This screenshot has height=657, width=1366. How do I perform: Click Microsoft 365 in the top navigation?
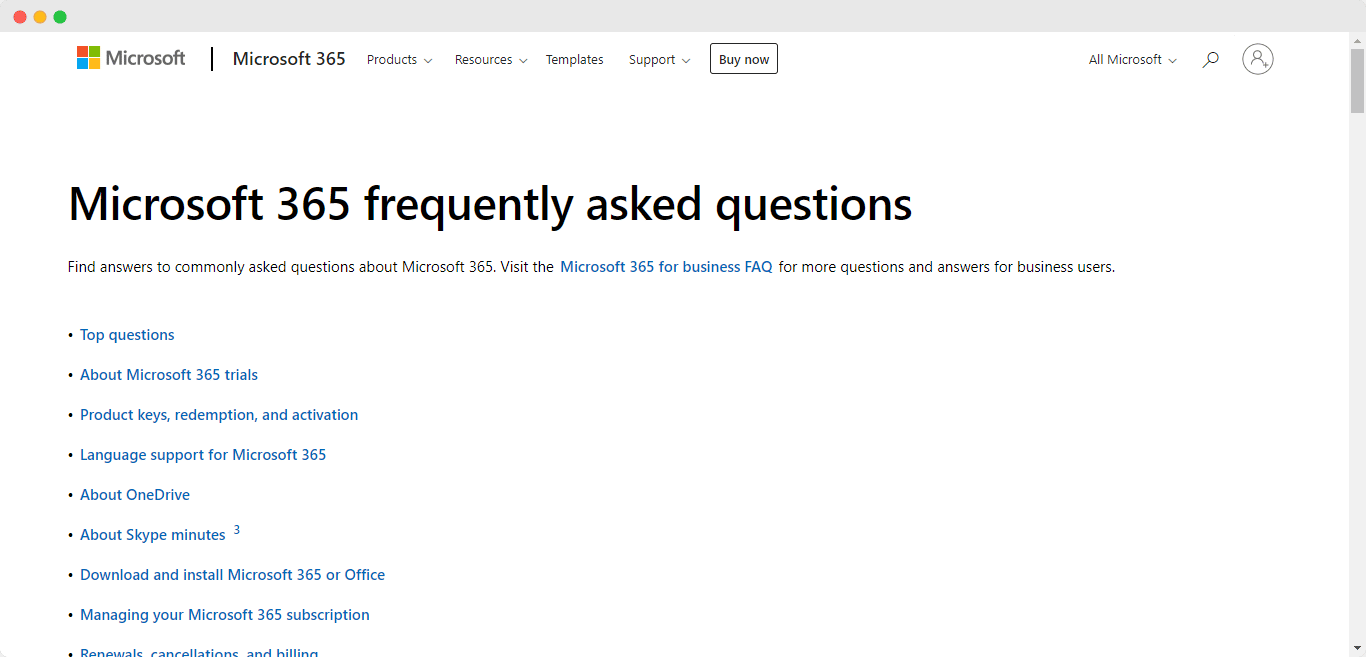click(288, 59)
